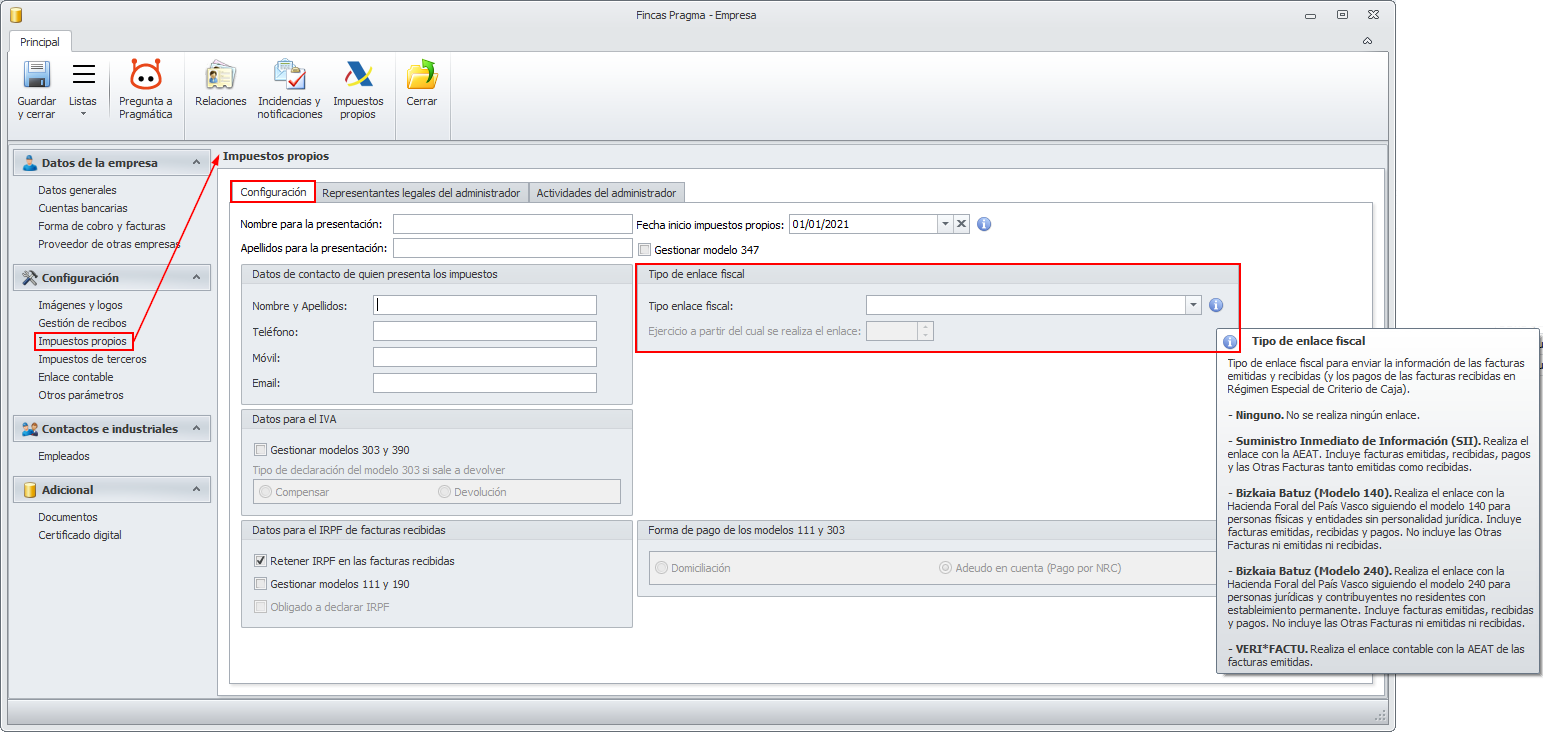
Task: Open Incidencias y notificaciones icon
Action: 290,76
